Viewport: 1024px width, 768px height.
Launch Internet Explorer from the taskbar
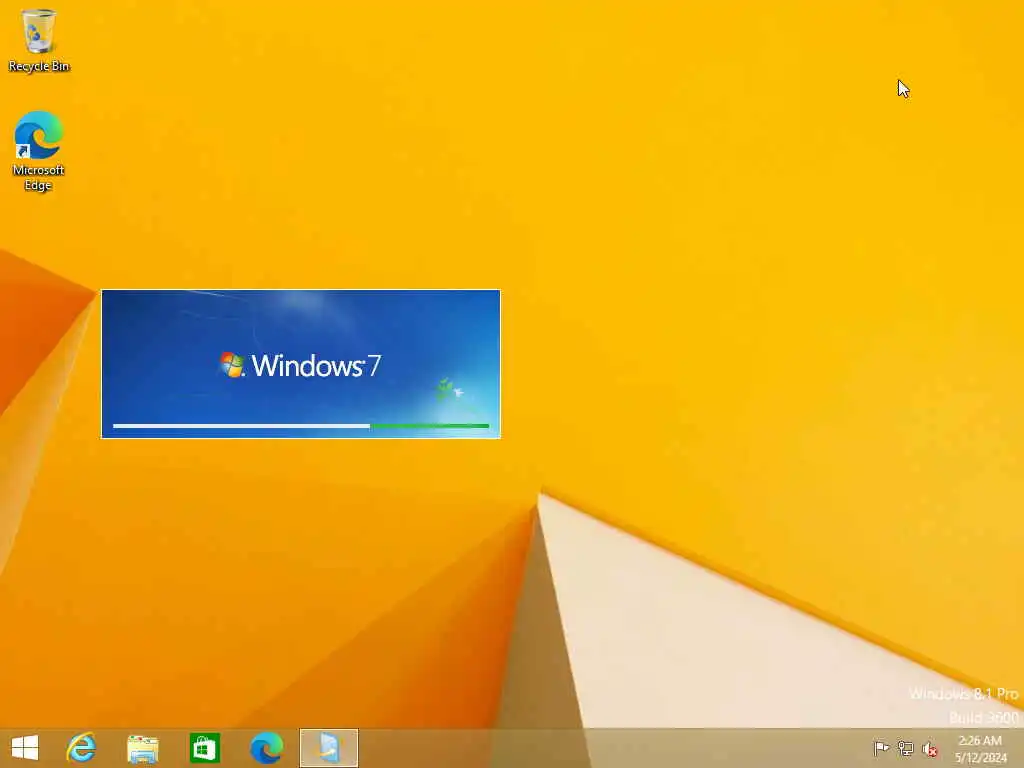[x=82, y=748]
